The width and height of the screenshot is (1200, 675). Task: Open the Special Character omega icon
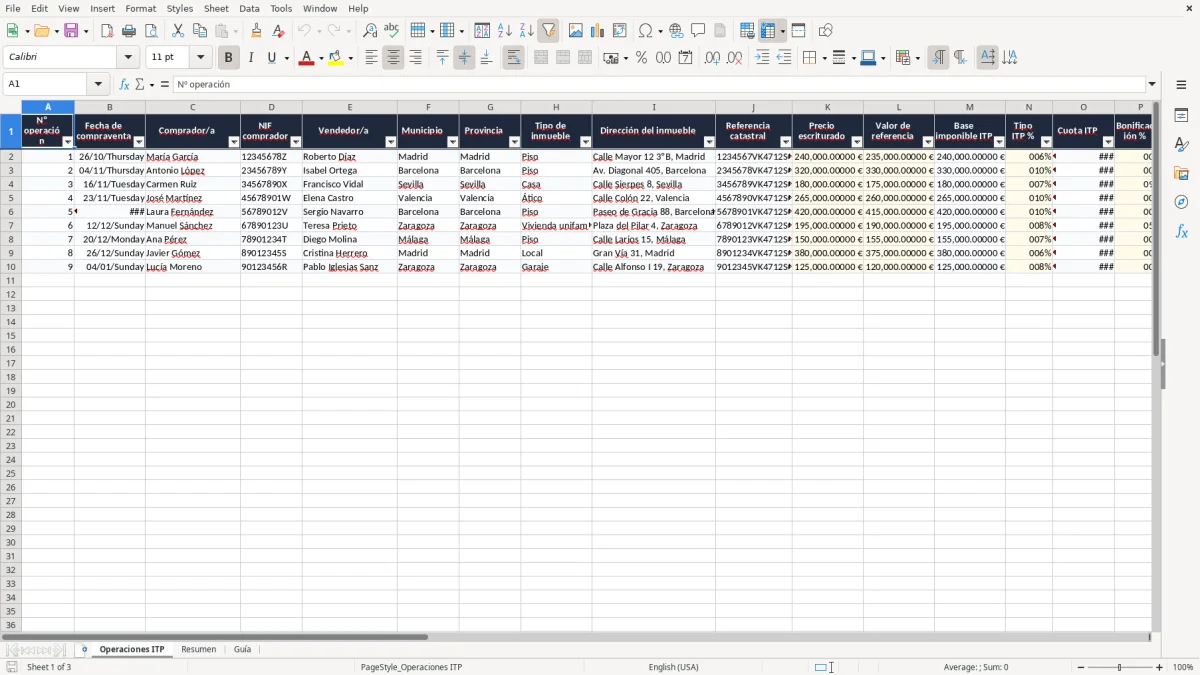[646, 31]
